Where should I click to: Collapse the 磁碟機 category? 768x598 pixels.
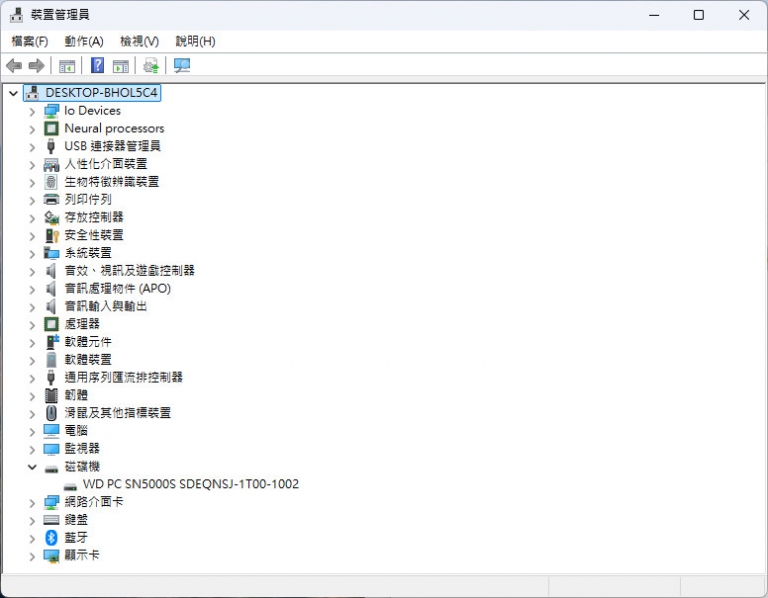(32, 467)
